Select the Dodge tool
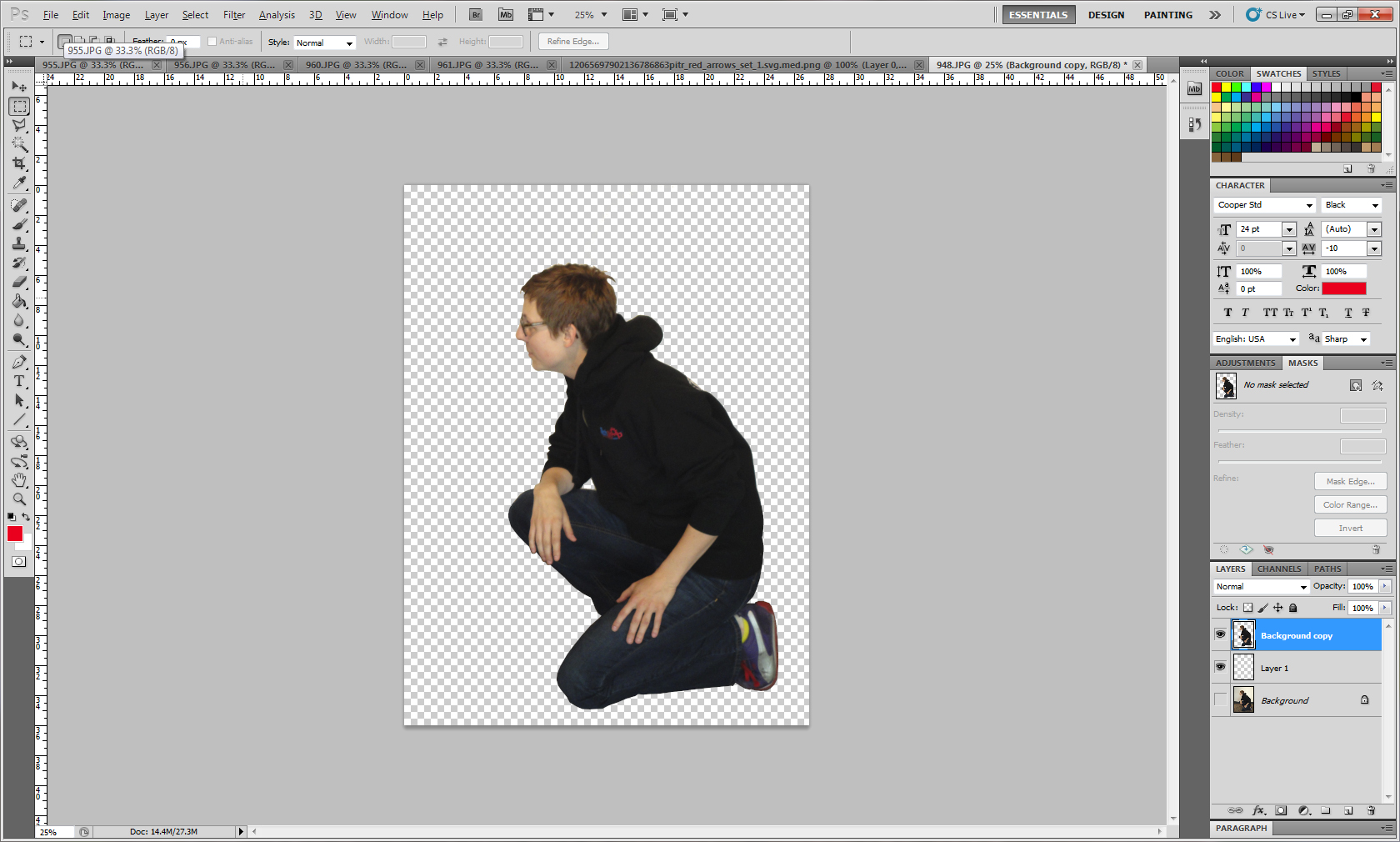This screenshot has width=1400, height=842. (x=19, y=339)
